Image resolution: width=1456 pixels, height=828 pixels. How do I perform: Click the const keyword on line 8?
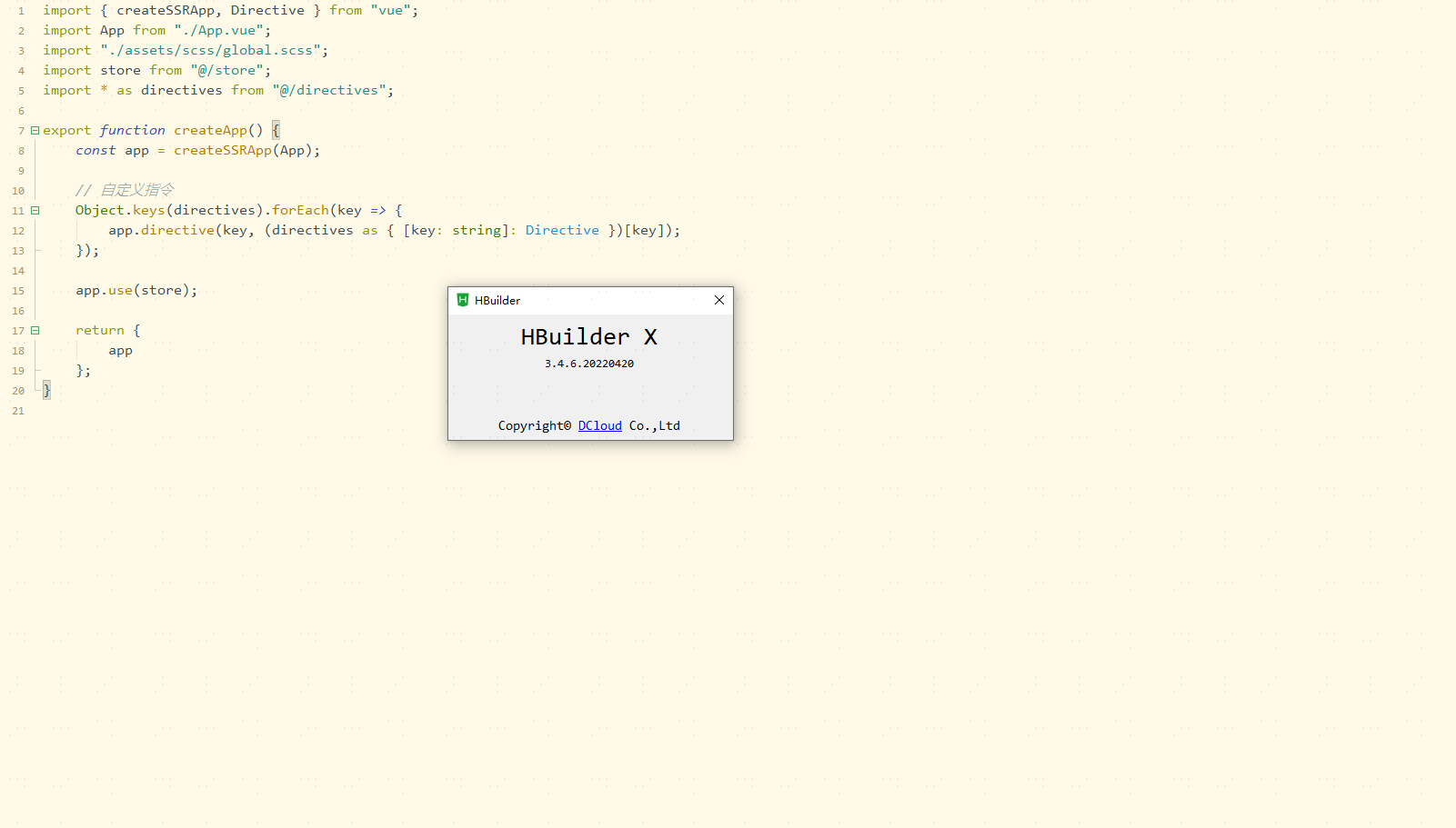coord(95,150)
